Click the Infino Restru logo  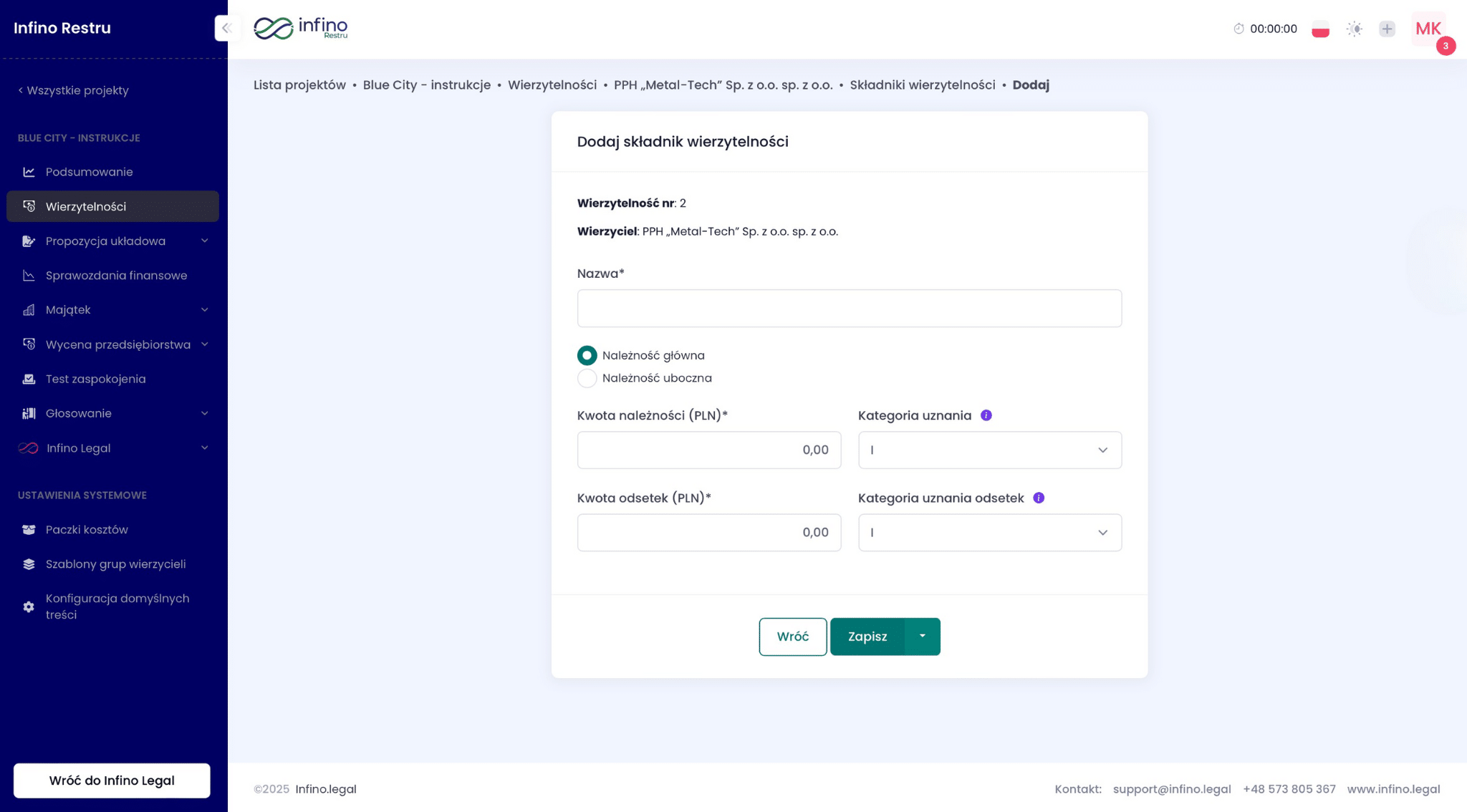point(301,29)
